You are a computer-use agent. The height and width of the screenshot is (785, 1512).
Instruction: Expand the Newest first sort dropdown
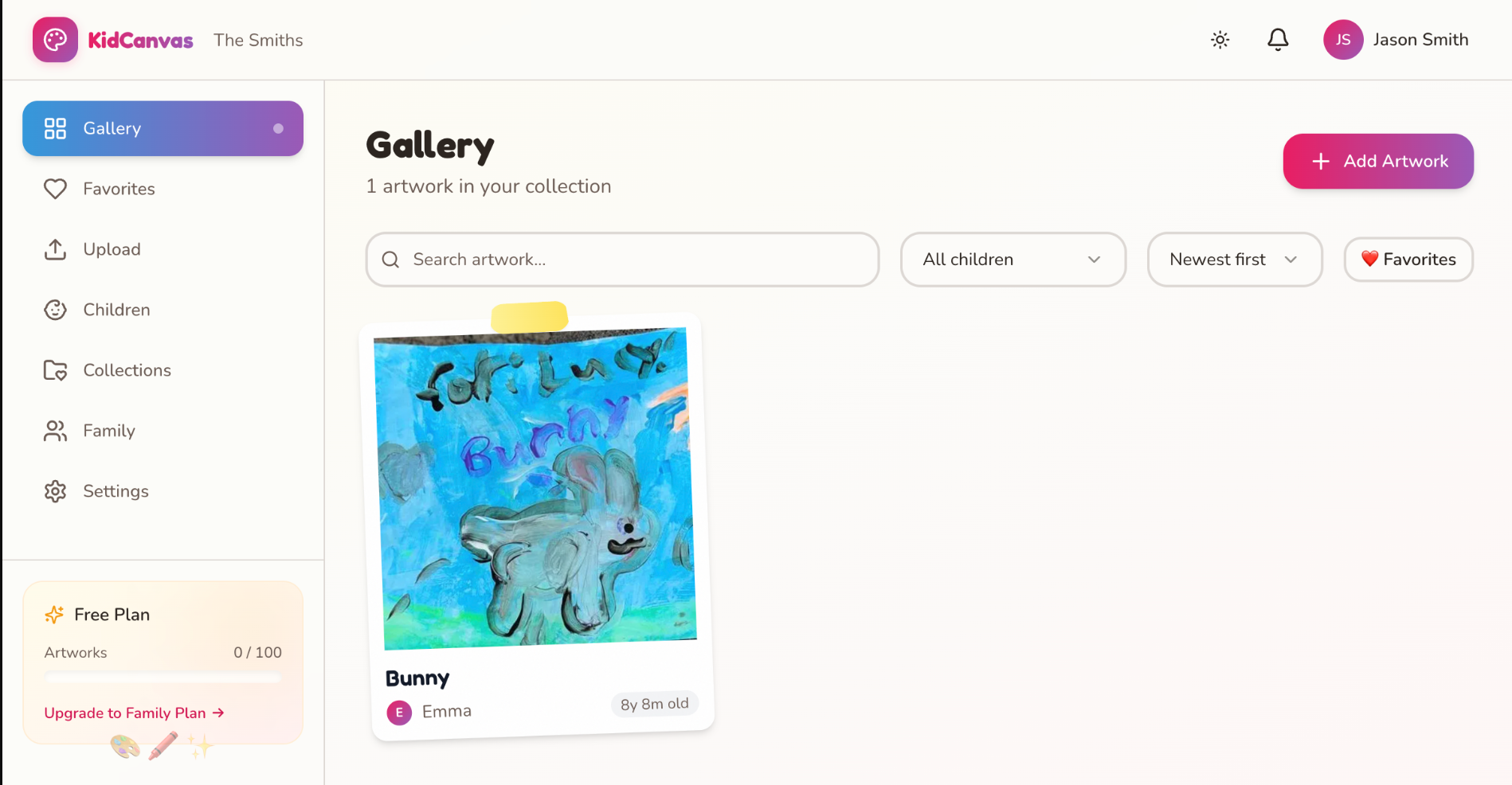click(x=1234, y=260)
